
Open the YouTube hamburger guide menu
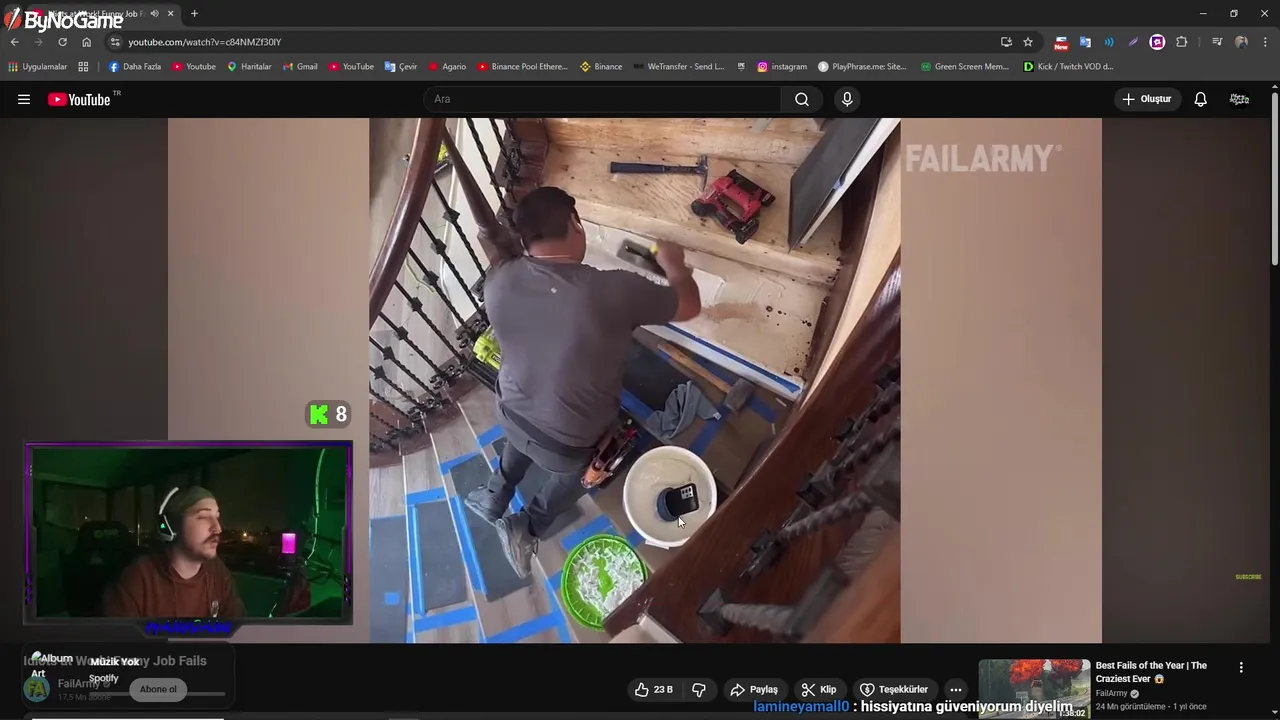(x=24, y=99)
